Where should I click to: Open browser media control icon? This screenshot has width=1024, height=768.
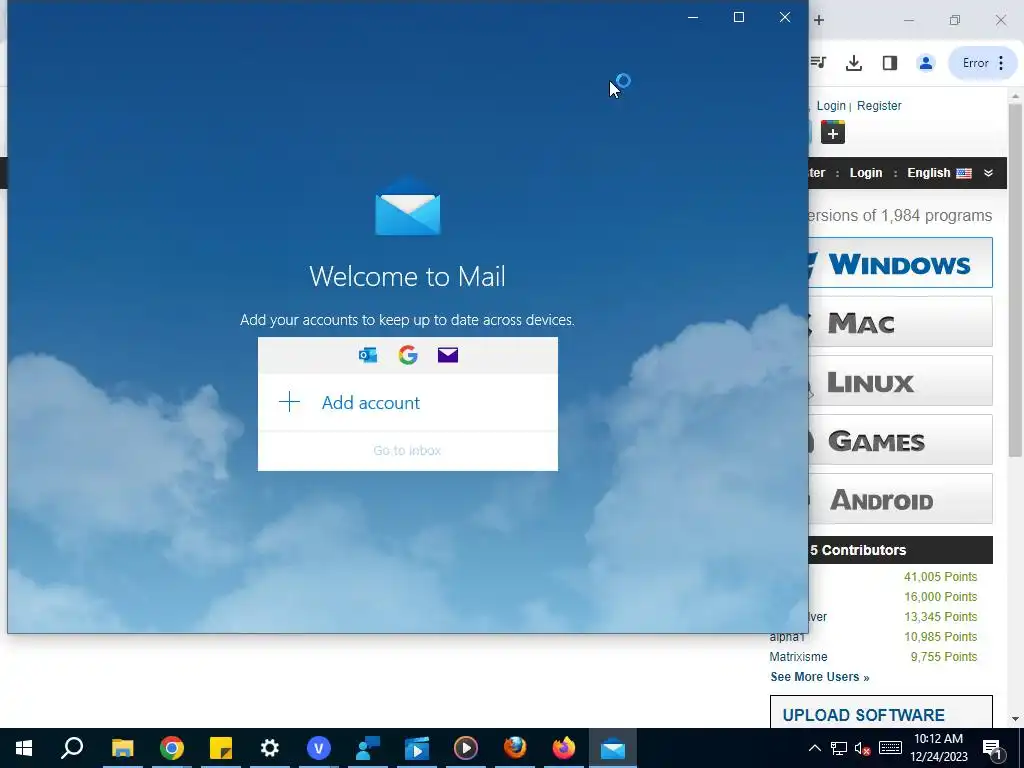coord(818,63)
